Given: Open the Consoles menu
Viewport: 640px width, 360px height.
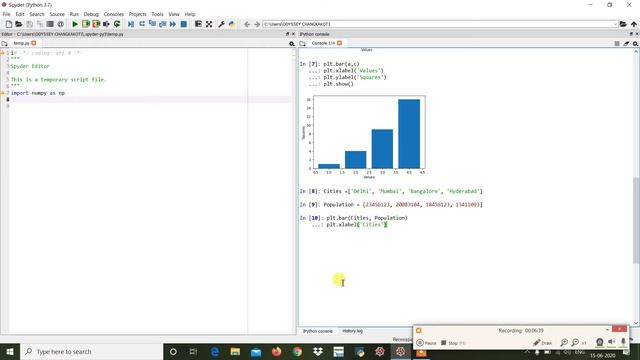Looking at the screenshot, I should point(113,14).
